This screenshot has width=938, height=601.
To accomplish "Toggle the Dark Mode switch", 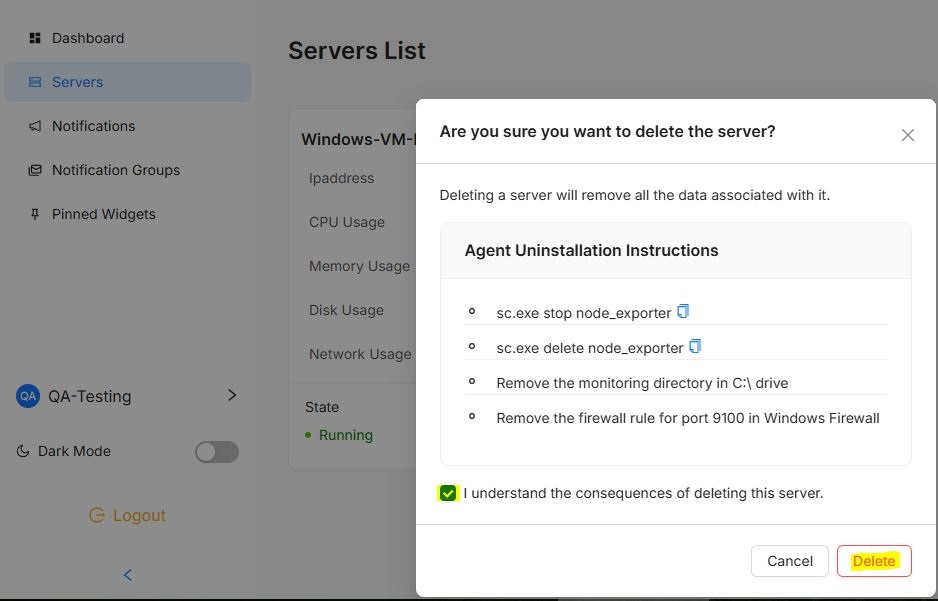I will click(x=217, y=452).
